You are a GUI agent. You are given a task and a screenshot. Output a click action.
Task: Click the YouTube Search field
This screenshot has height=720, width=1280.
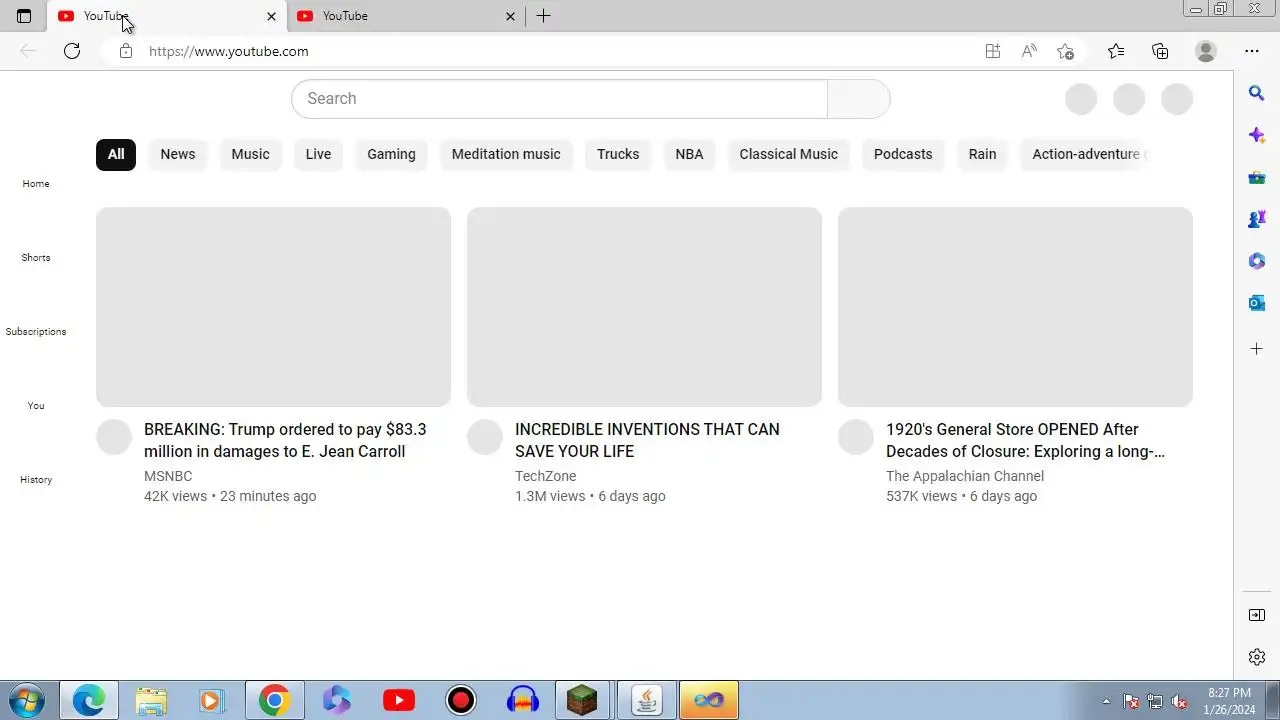[560, 99]
